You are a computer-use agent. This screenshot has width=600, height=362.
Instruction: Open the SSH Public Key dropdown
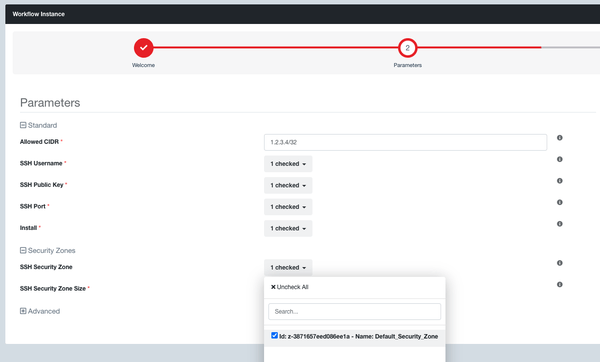288,185
